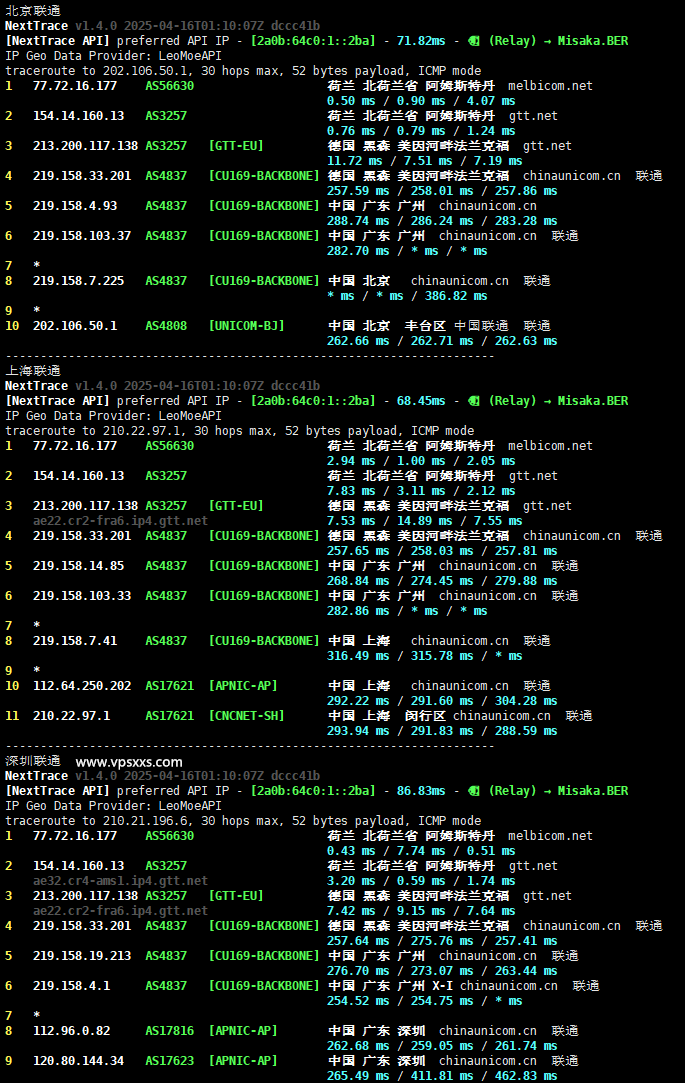Click the 丰台区 district label
This screenshot has width=685, height=1083.
(425, 325)
